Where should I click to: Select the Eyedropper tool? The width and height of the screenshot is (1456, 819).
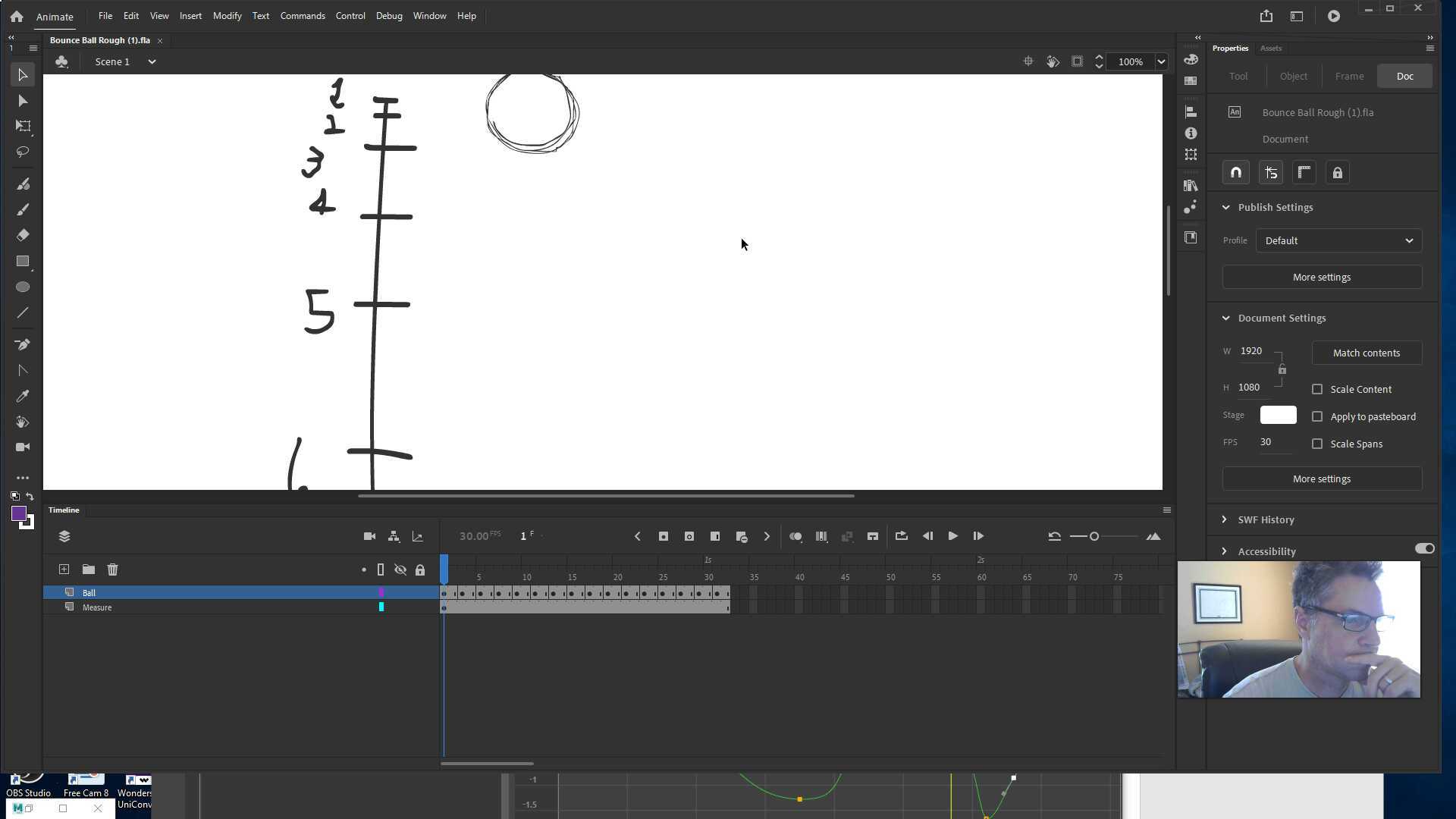[x=22, y=396]
